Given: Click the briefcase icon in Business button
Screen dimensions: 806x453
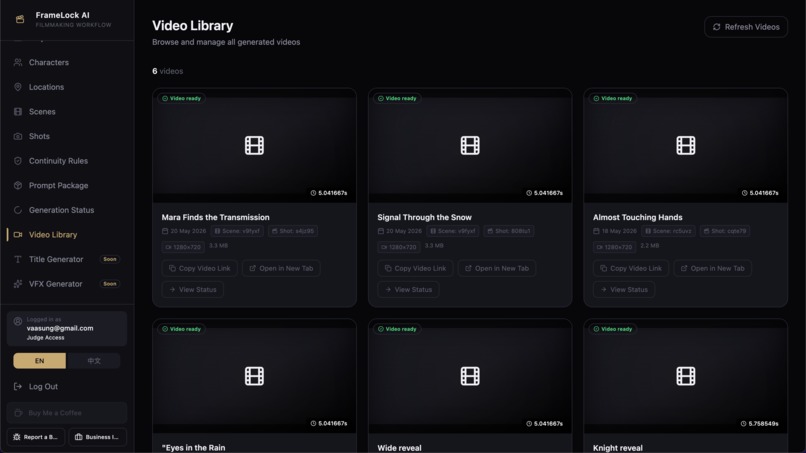Looking at the screenshot, I should click(x=79, y=437).
